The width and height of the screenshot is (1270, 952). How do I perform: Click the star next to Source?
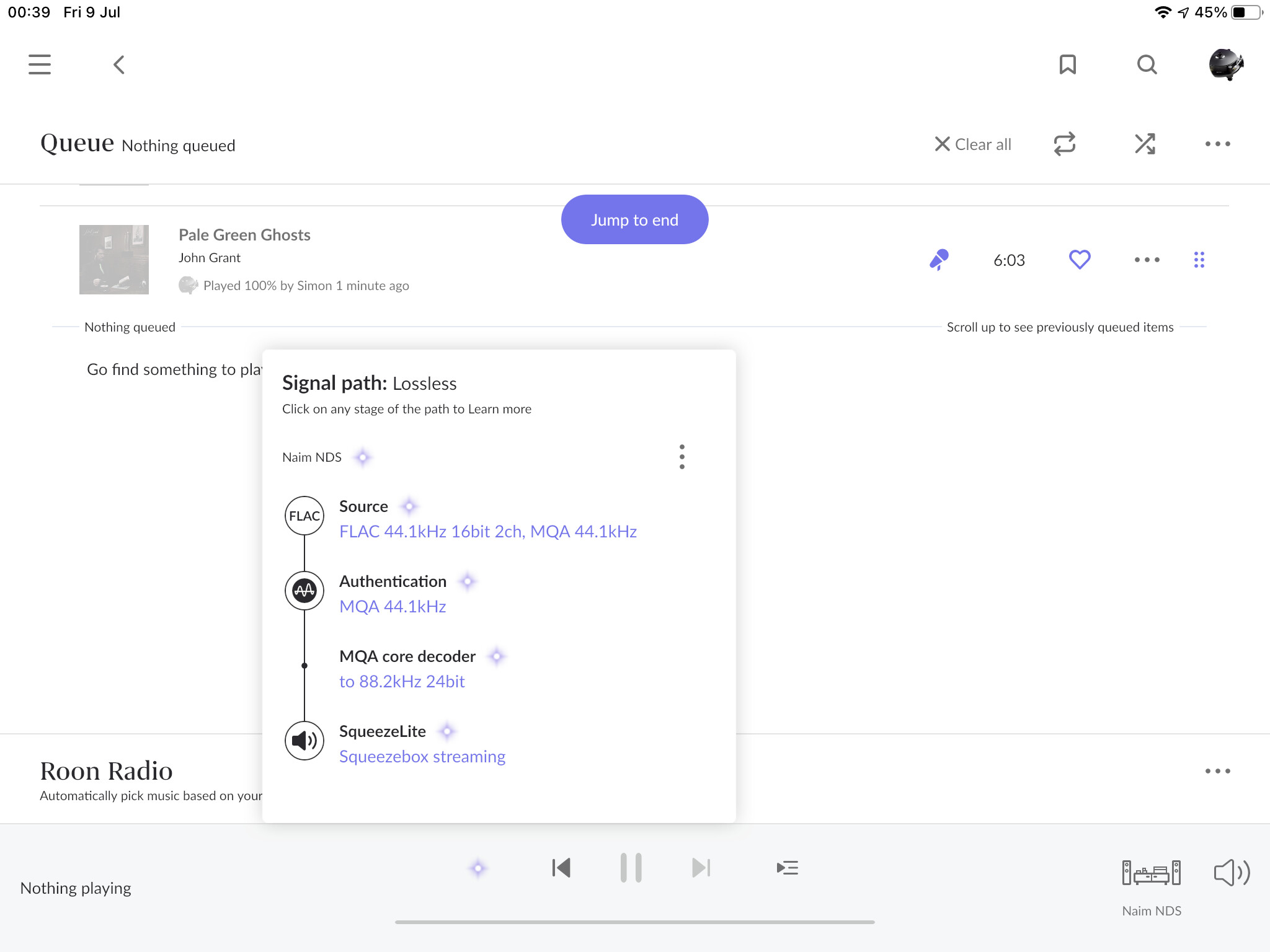point(409,506)
